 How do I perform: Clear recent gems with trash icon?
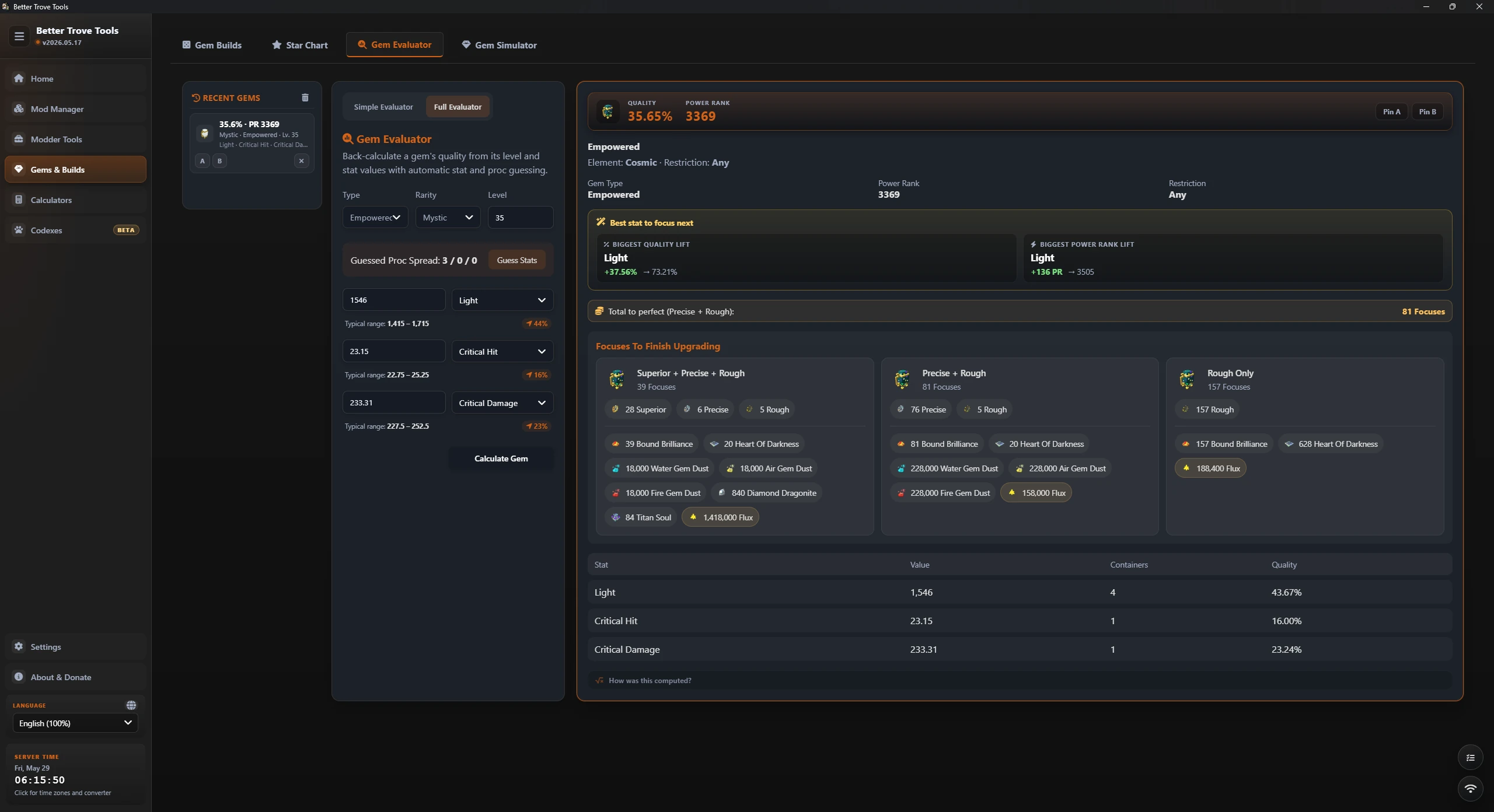pyautogui.click(x=305, y=97)
